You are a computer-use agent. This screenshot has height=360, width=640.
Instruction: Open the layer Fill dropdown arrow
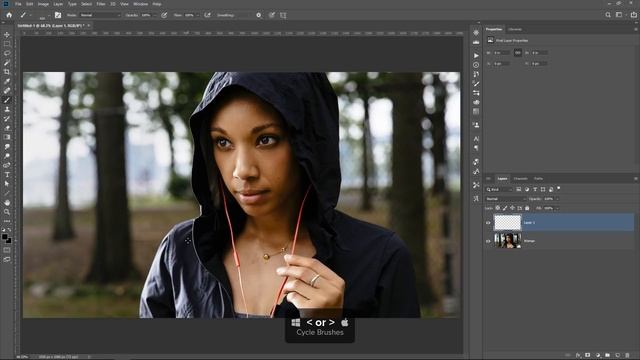[557, 208]
